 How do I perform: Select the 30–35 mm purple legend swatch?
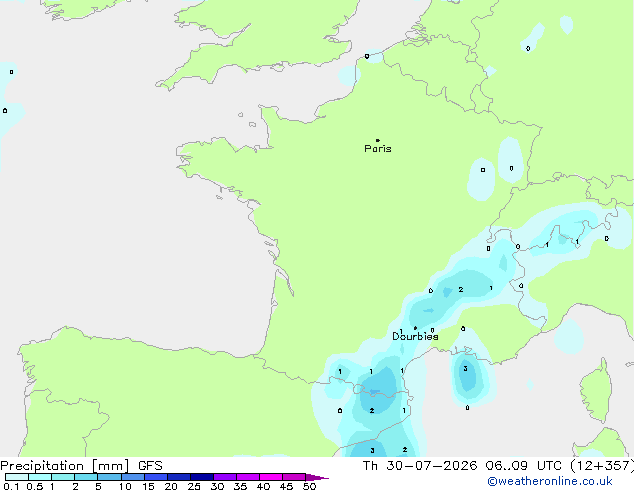click(x=225, y=477)
